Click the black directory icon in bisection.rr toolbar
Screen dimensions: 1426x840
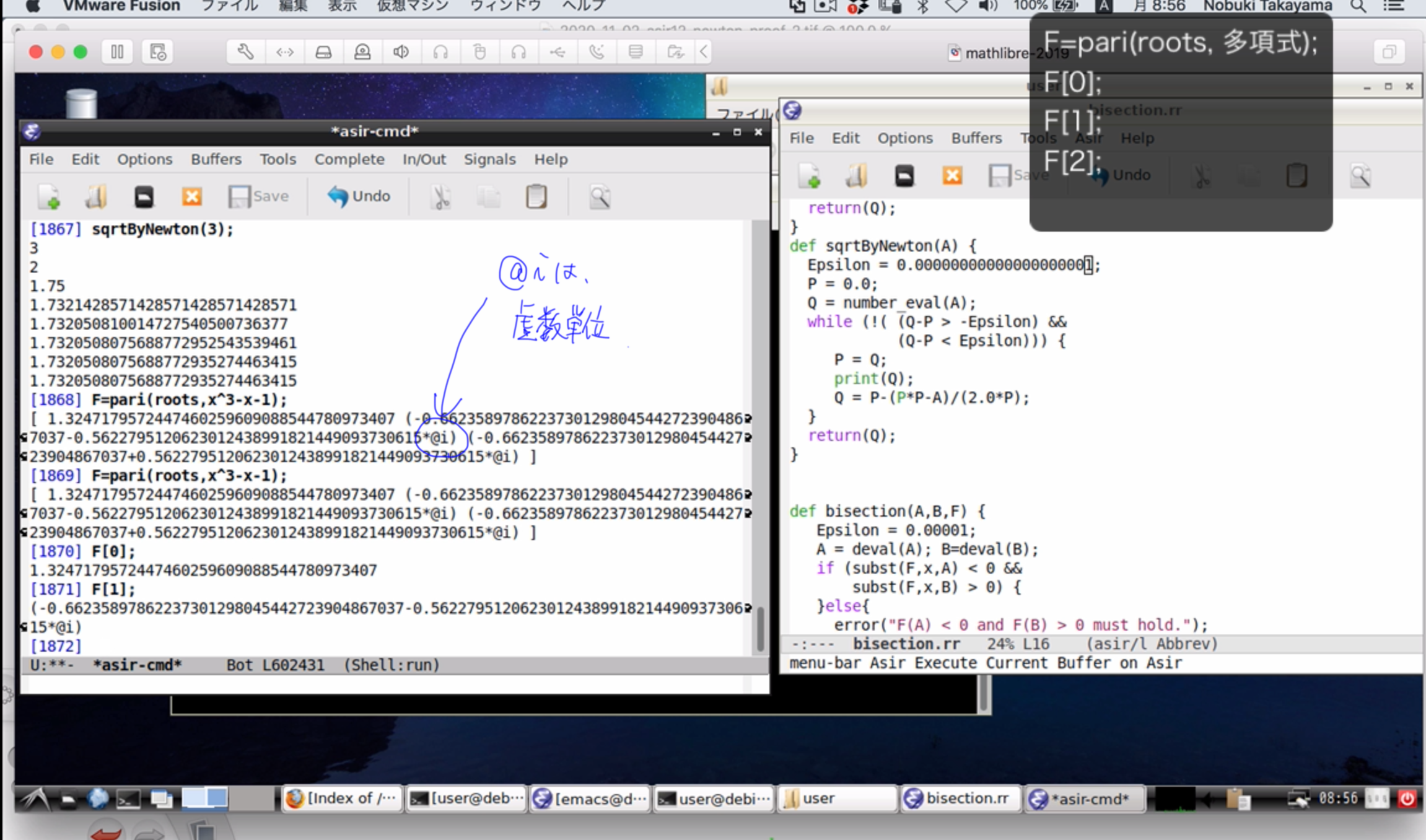click(904, 176)
